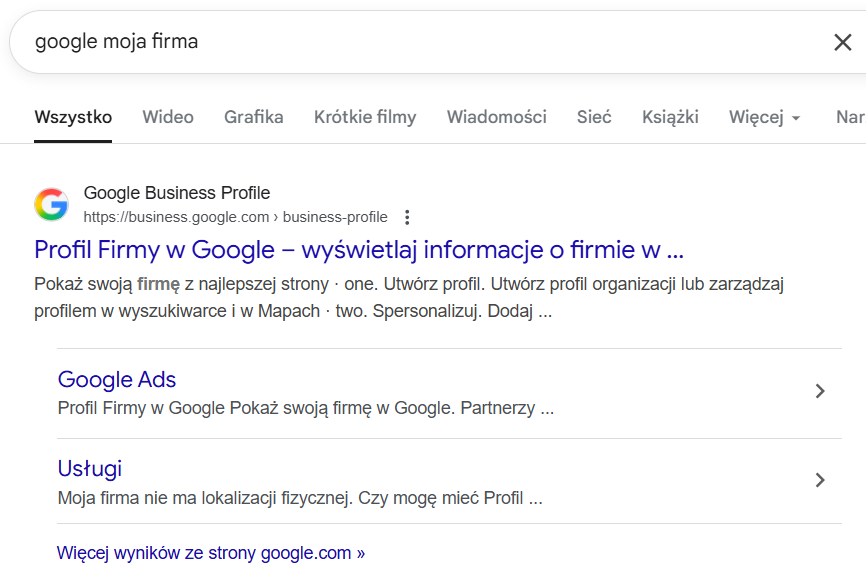Open the Profil Firmy w Google result title
The width and height of the screenshot is (866, 580).
pyautogui.click(x=358, y=249)
